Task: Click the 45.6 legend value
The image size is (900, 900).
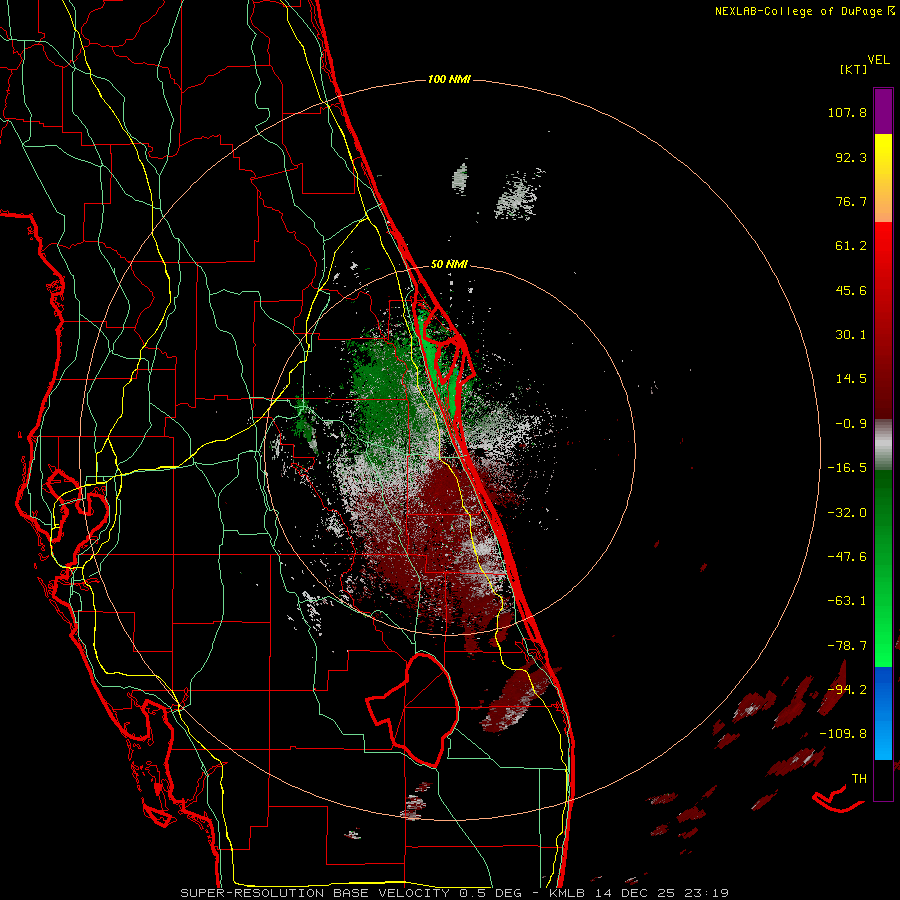Action: [x=851, y=290]
